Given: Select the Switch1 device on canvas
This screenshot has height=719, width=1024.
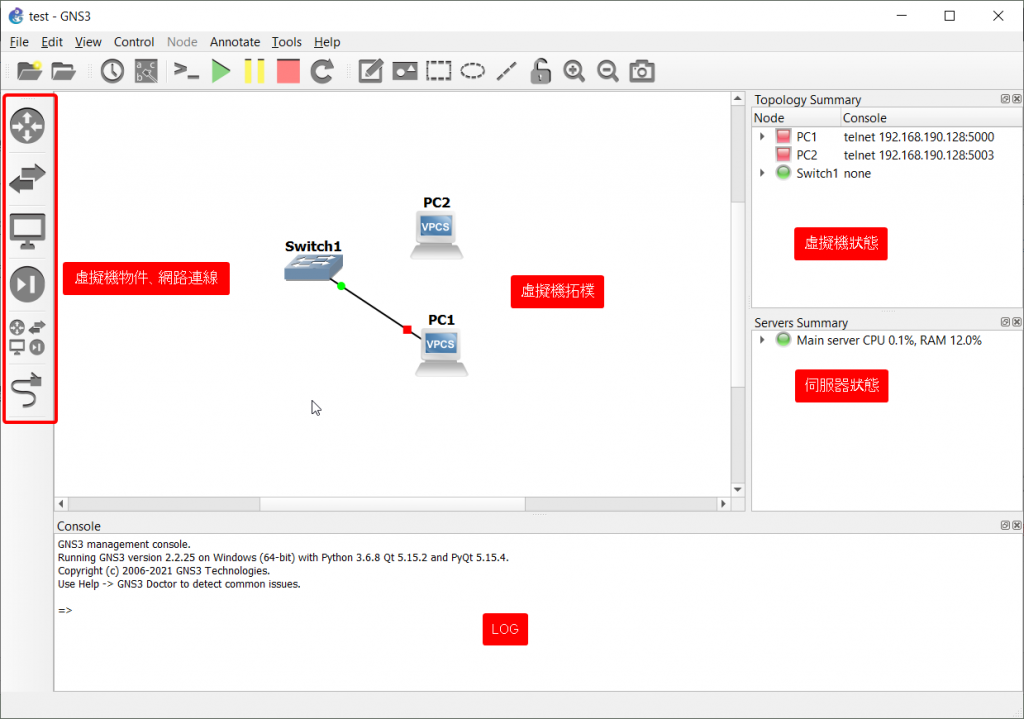Looking at the screenshot, I should coord(313,267).
